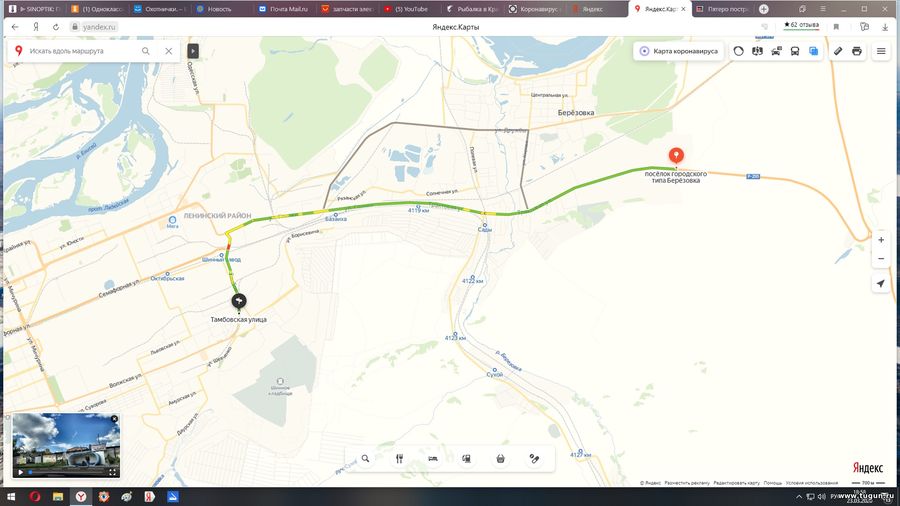Expand thumbnail video to fullscreen

coord(112,473)
